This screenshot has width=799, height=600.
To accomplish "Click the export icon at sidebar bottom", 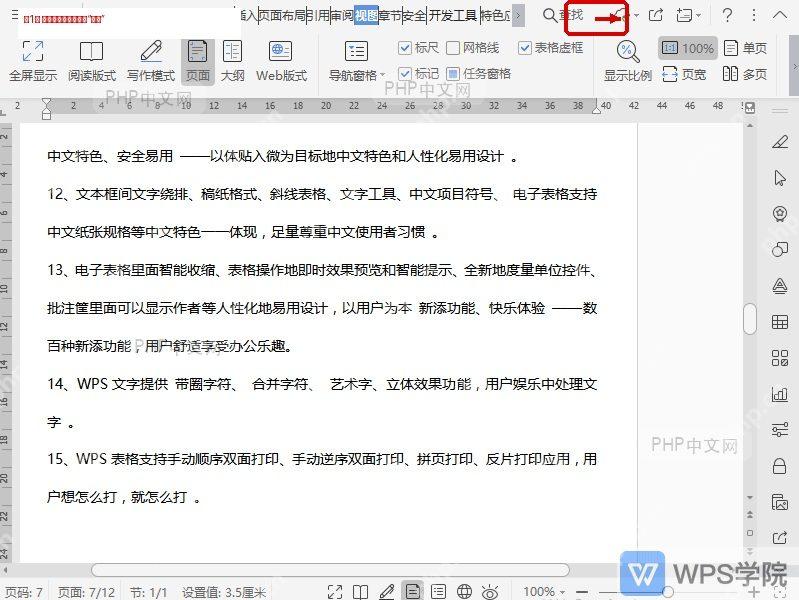I will pos(780,538).
